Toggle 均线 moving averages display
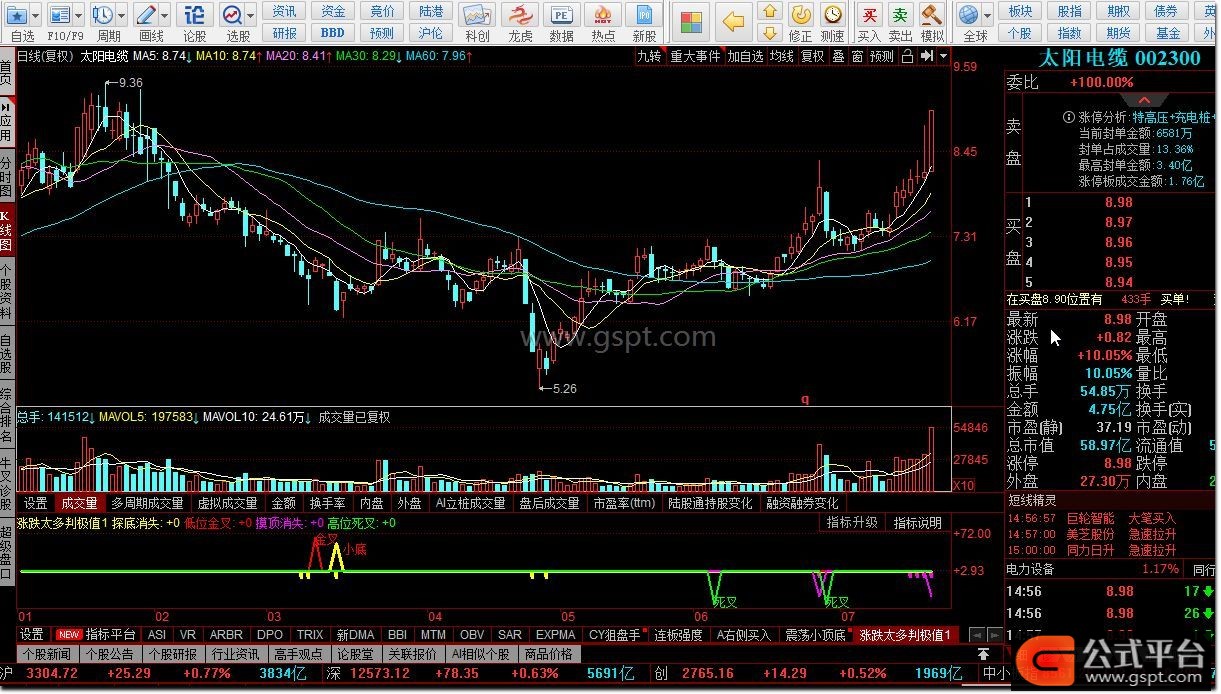The image size is (1221, 694). click(782, 57)
